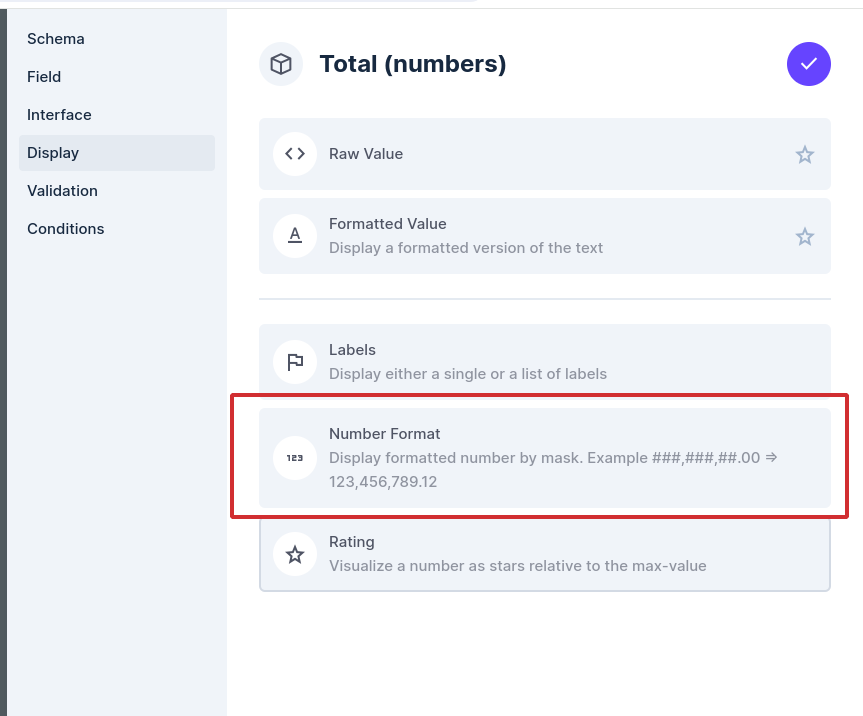Viewport: 863px width, 716px height.
Task: Open the Conditions tab
Action: pyautogui.click(x=117, y=229)
